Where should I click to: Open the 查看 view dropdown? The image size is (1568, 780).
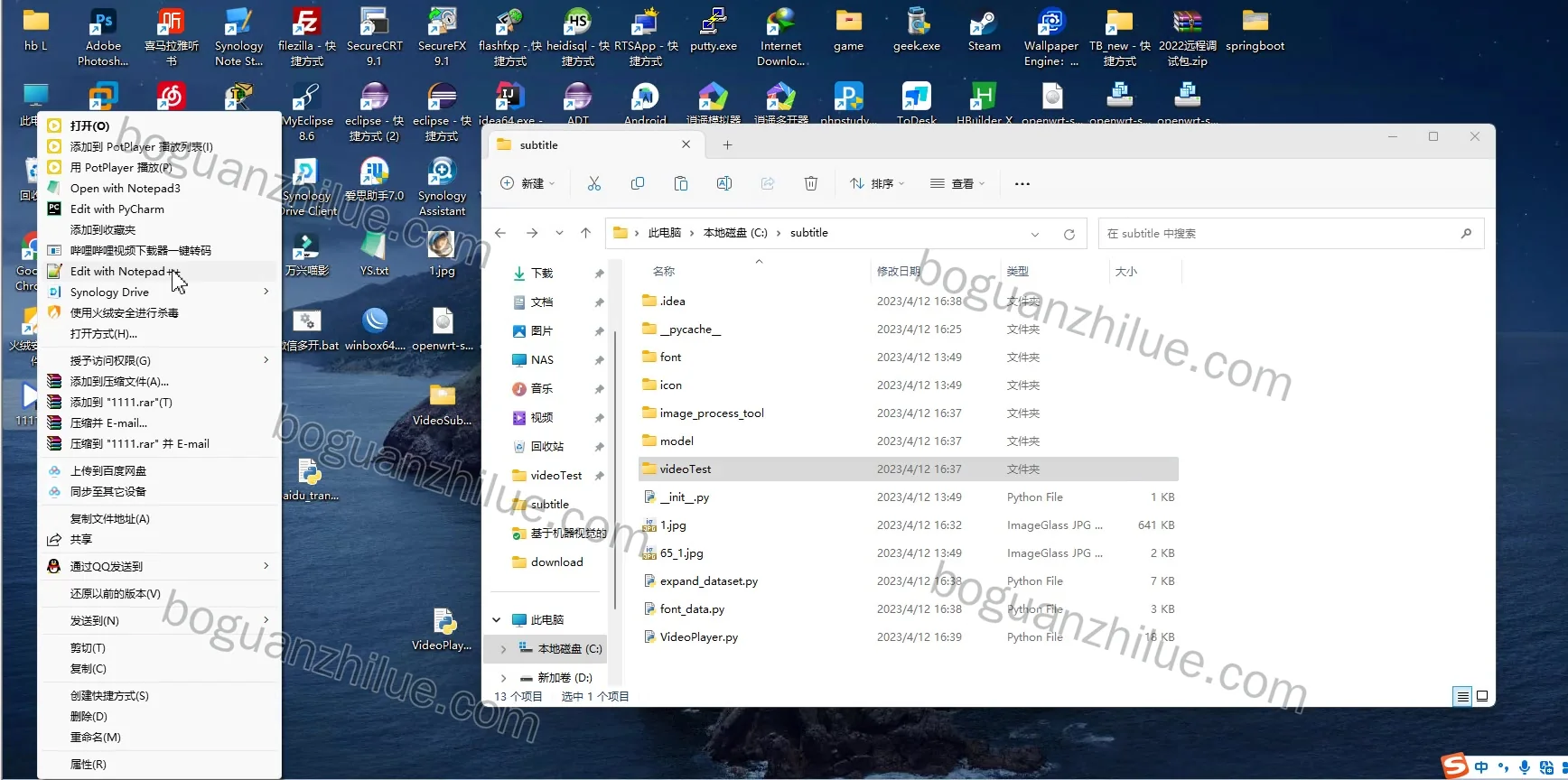coord(957,183)
